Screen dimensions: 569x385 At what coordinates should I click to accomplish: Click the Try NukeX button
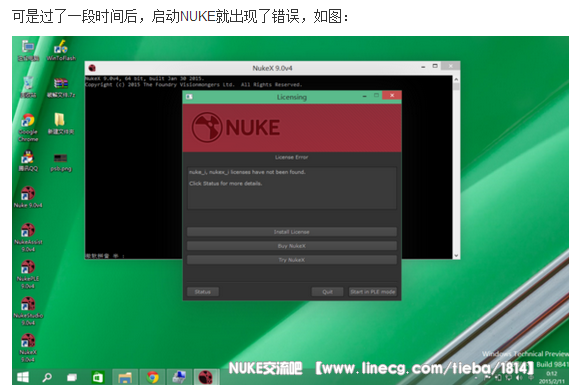[x=292, y=260]
